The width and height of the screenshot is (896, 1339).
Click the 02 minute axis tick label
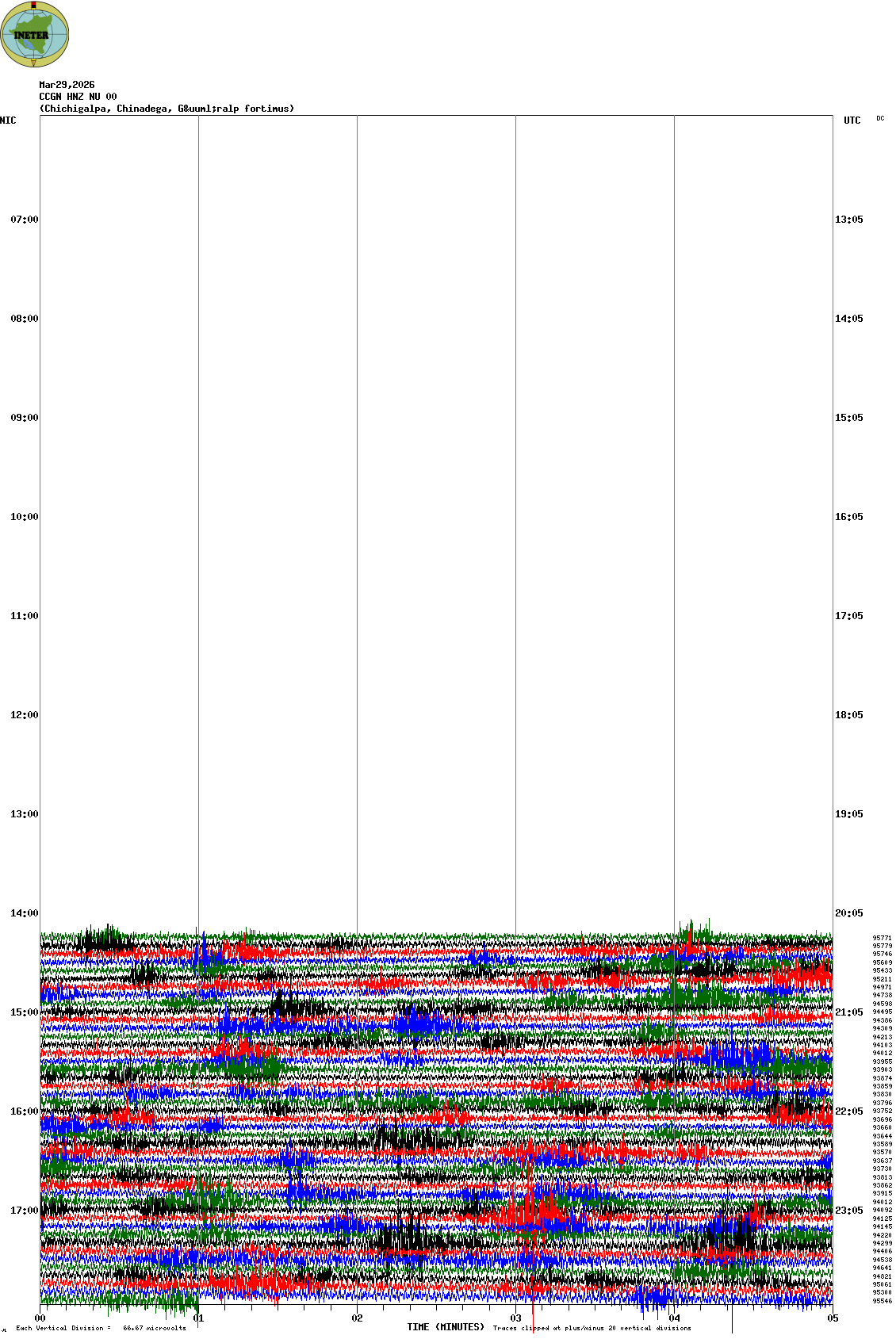[357, 1318]
